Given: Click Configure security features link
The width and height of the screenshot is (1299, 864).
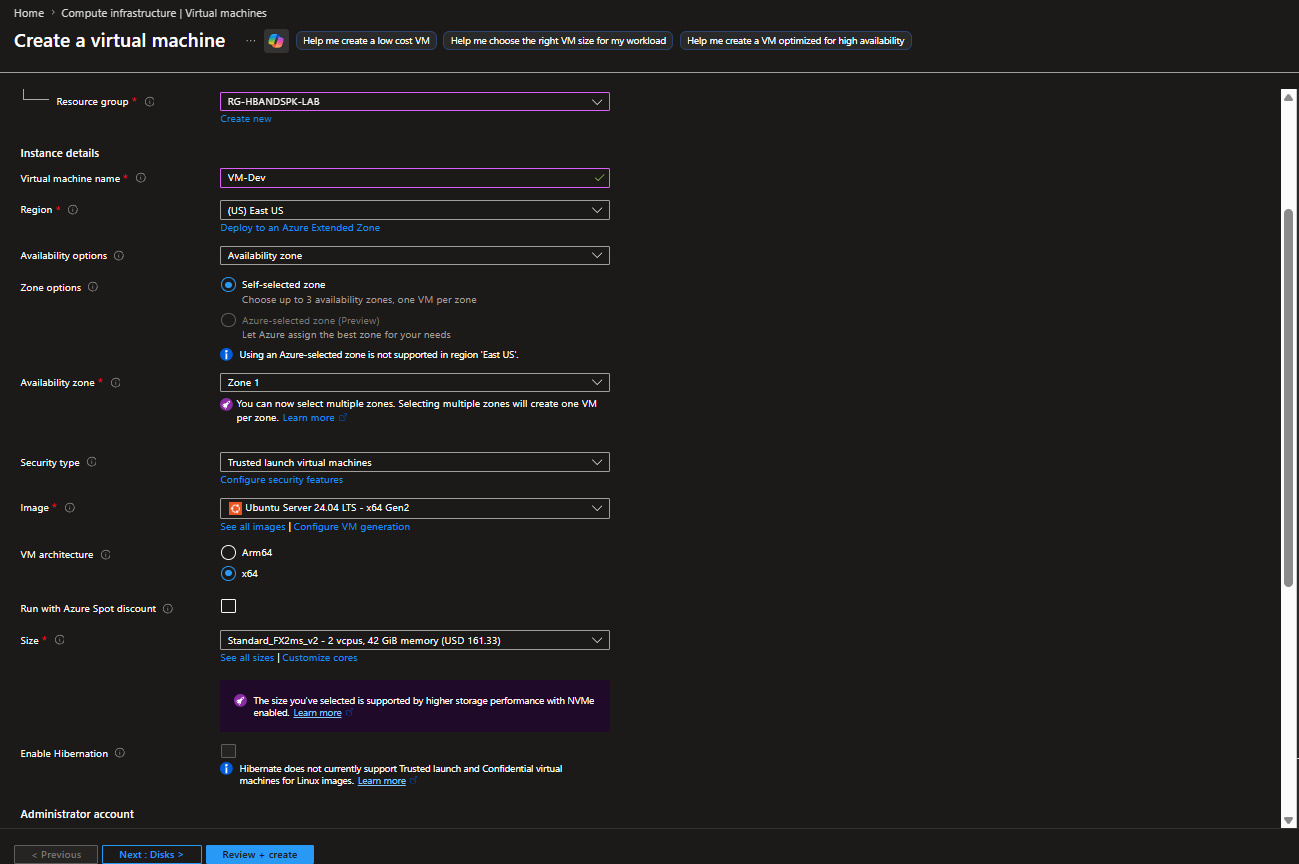Looking at the screenshot, I should click(x=282, y=480).
